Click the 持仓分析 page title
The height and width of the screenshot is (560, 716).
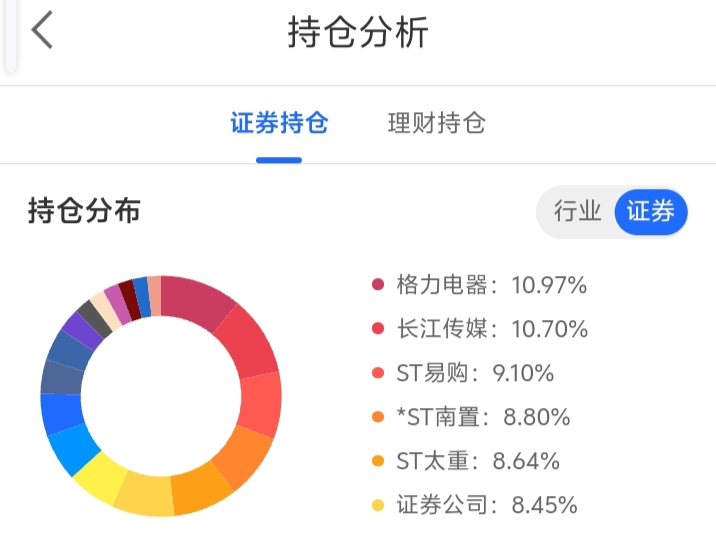[x=358, y=32]
